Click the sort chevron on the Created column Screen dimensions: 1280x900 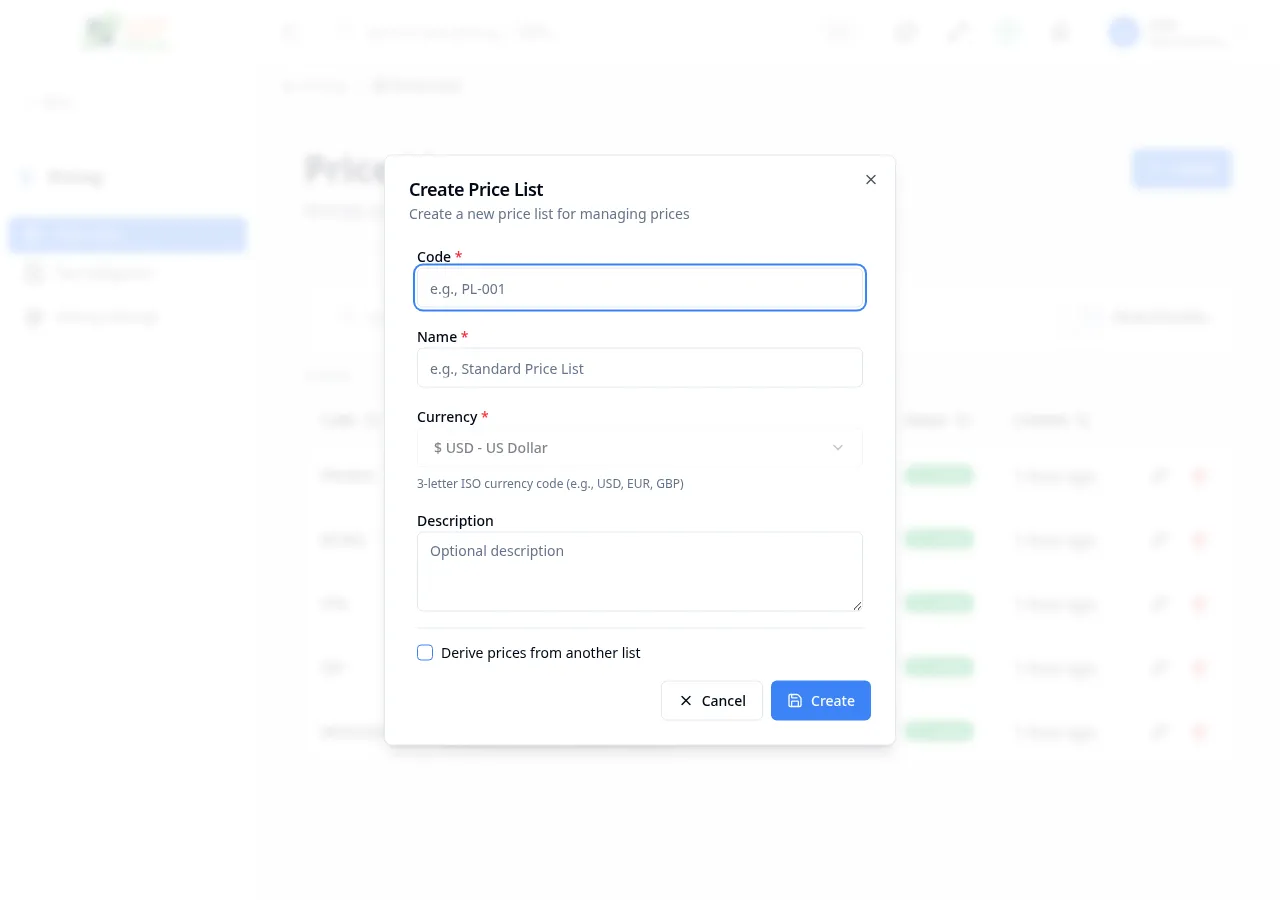(x=1085, y=420)
